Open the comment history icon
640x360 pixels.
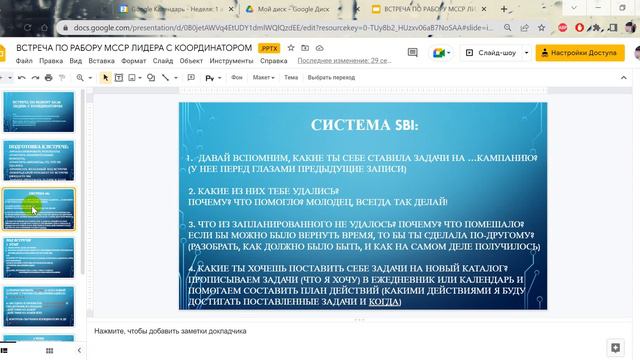tap(413, 53)
